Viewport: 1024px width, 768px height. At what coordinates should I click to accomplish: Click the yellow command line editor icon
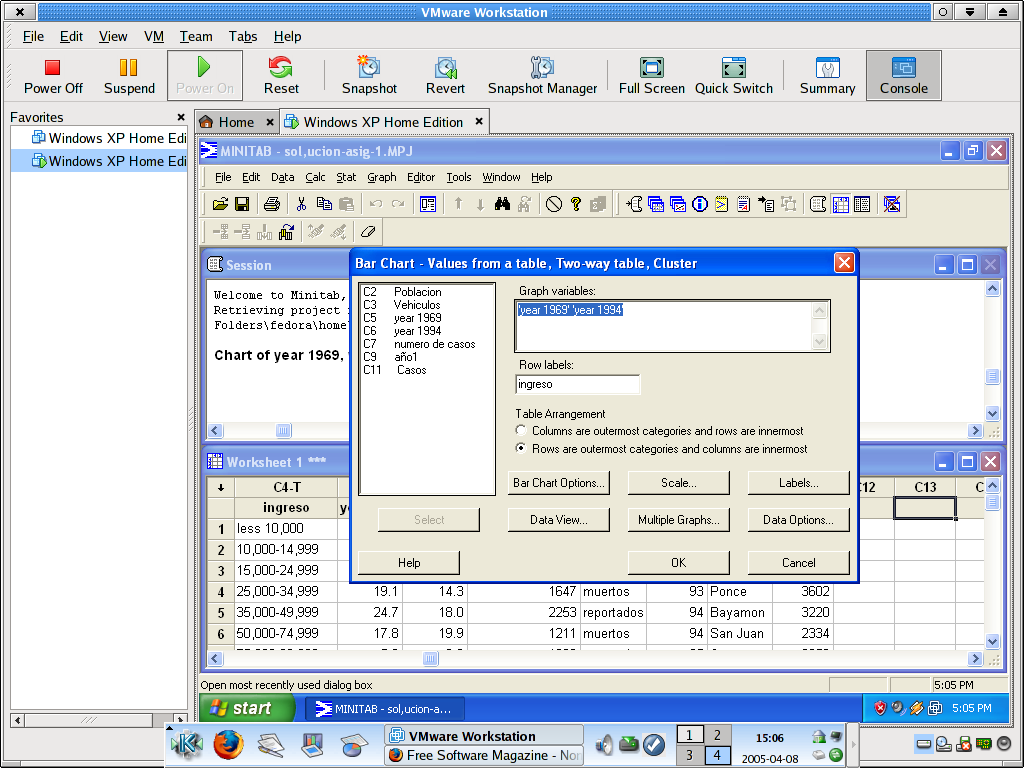pos(721,204)
